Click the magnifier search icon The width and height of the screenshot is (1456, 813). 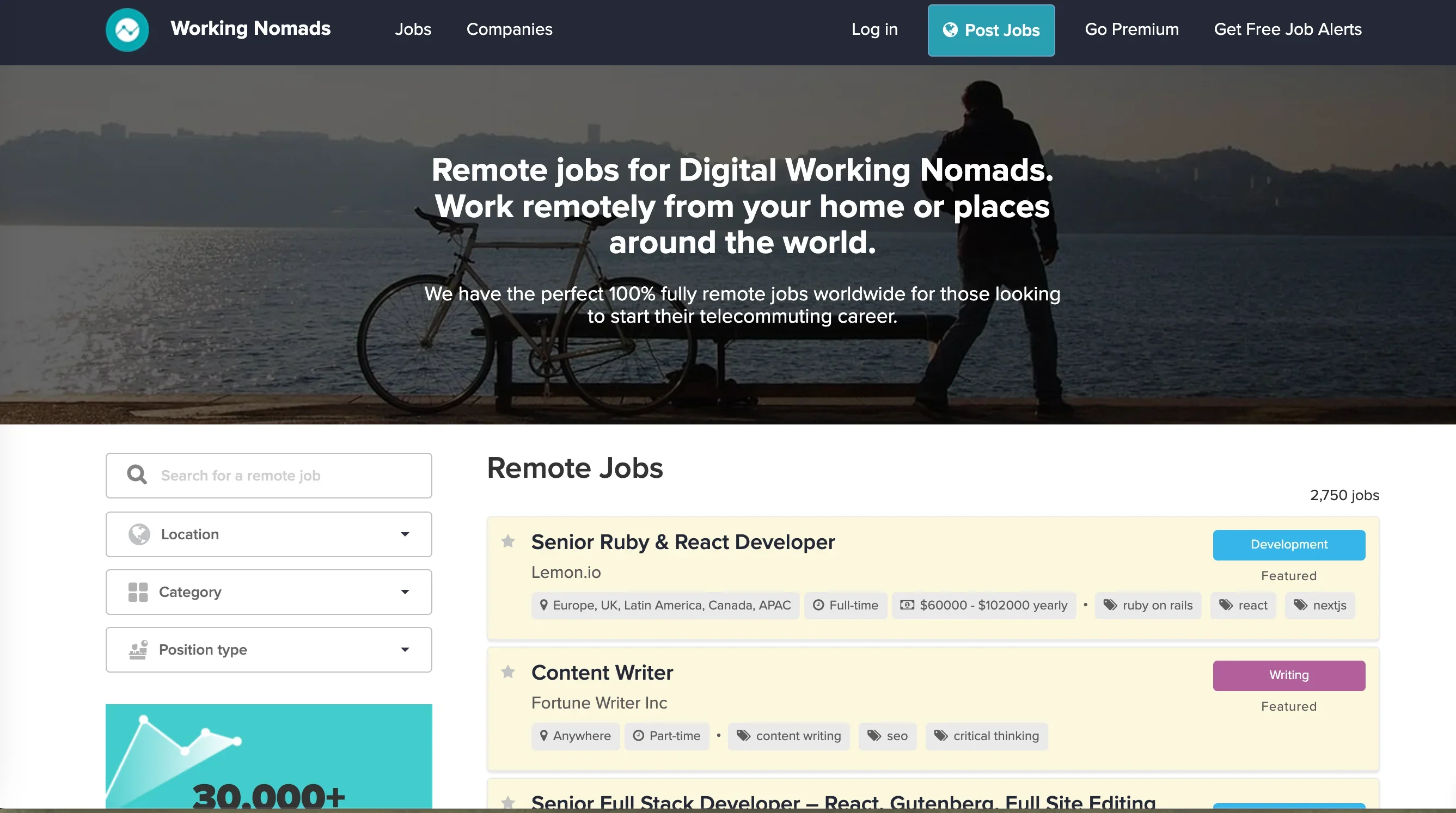136,475
